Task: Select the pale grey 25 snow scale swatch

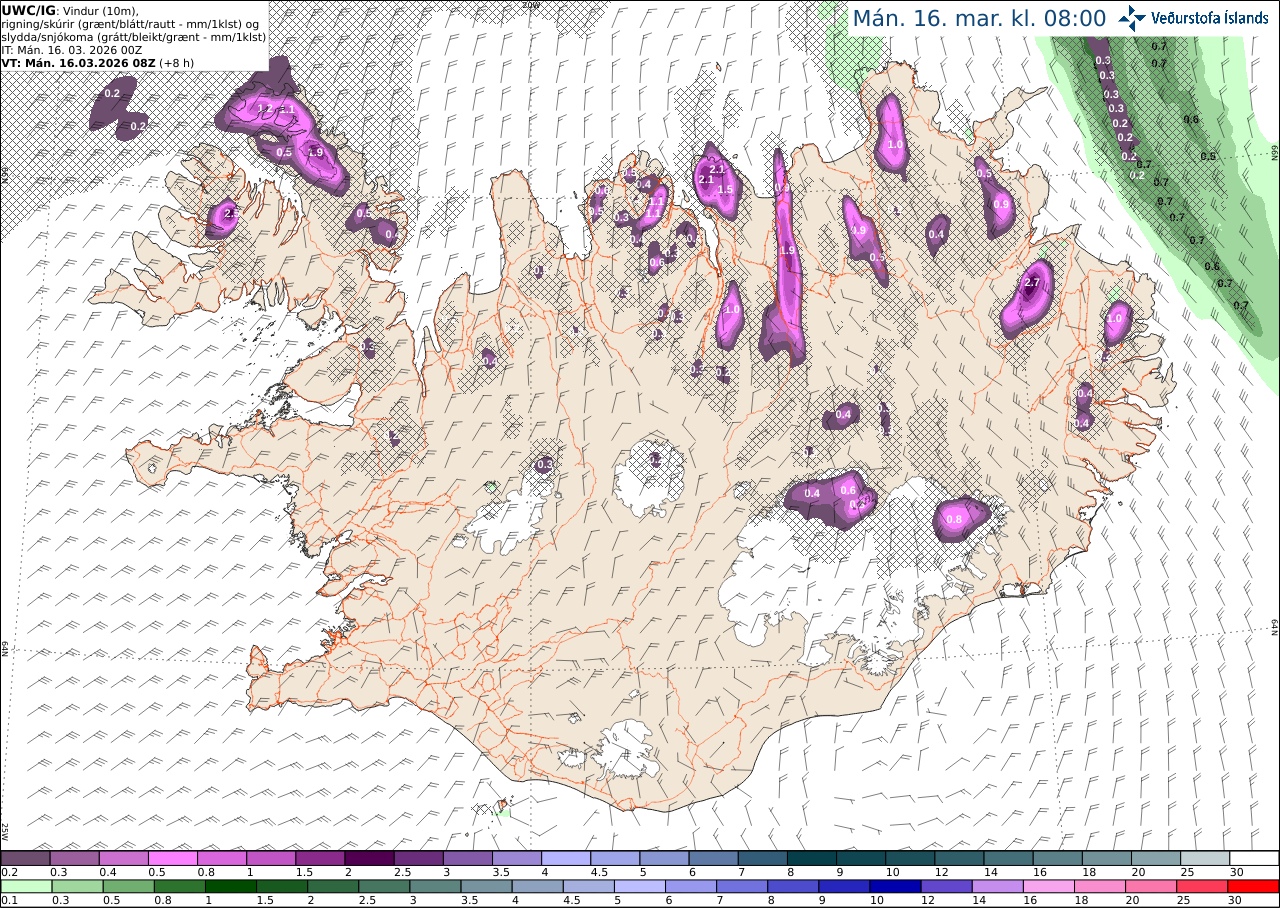Action: pyautogui.click(x=1205, y=858)
